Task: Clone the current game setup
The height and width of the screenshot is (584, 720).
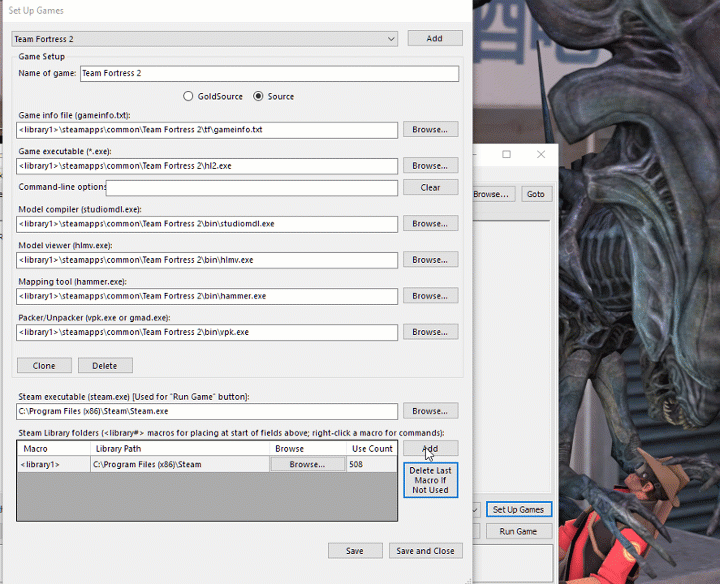Action: tap(44, 366)
